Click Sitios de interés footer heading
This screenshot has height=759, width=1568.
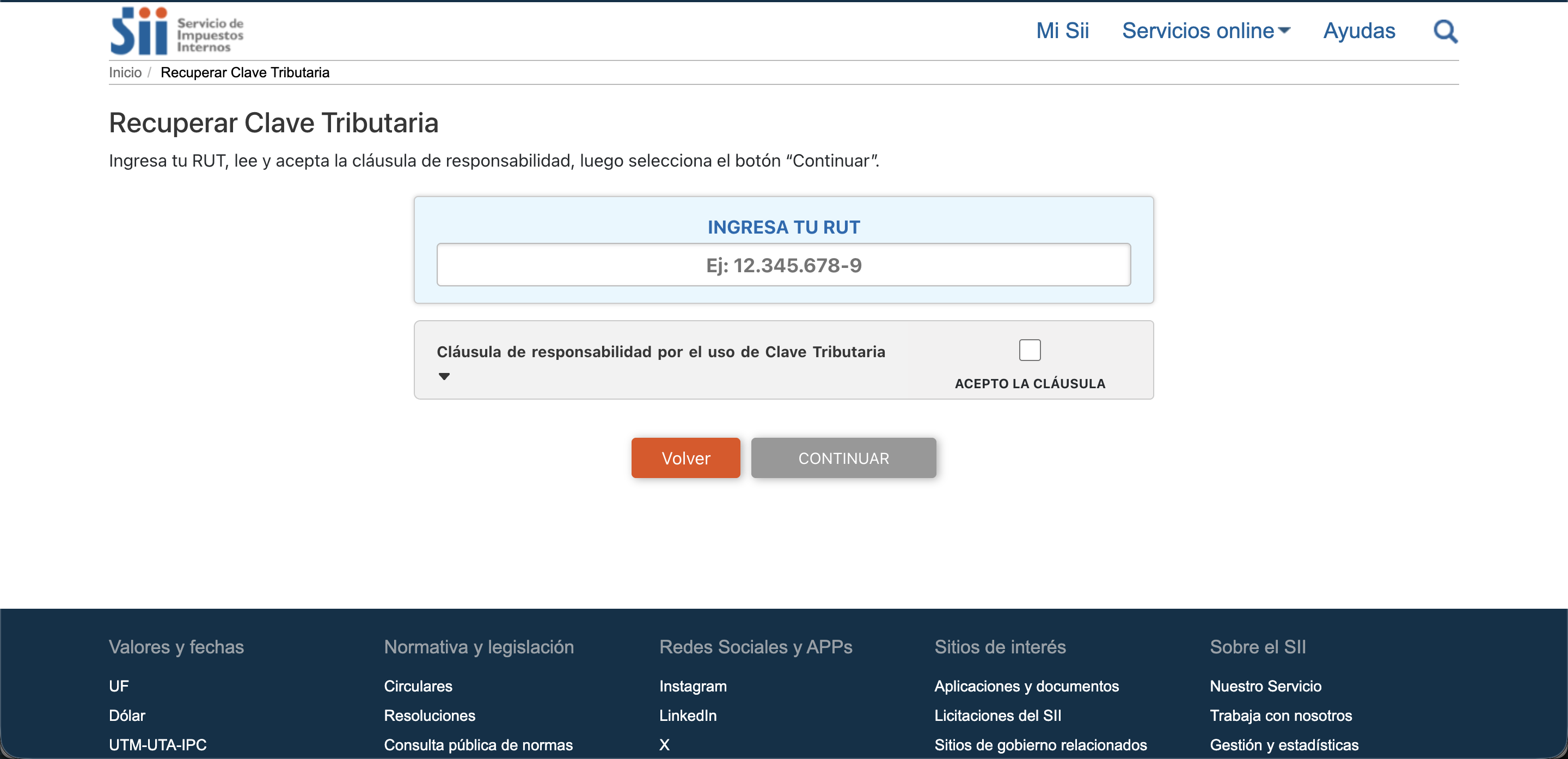[1000, 646]
